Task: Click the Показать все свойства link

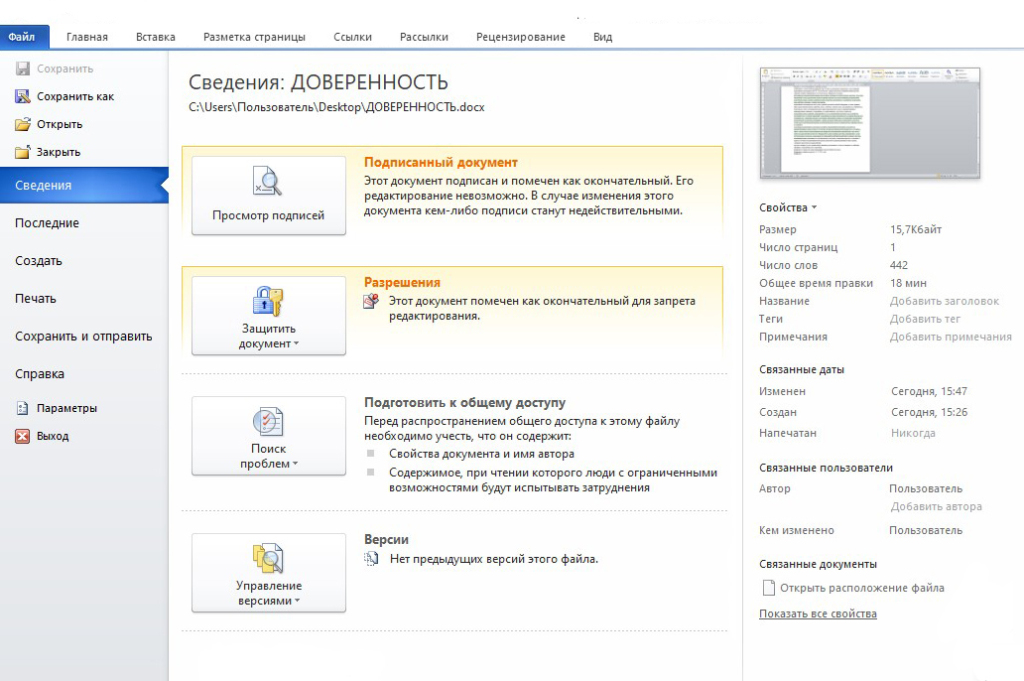Action: click(817, 614)
